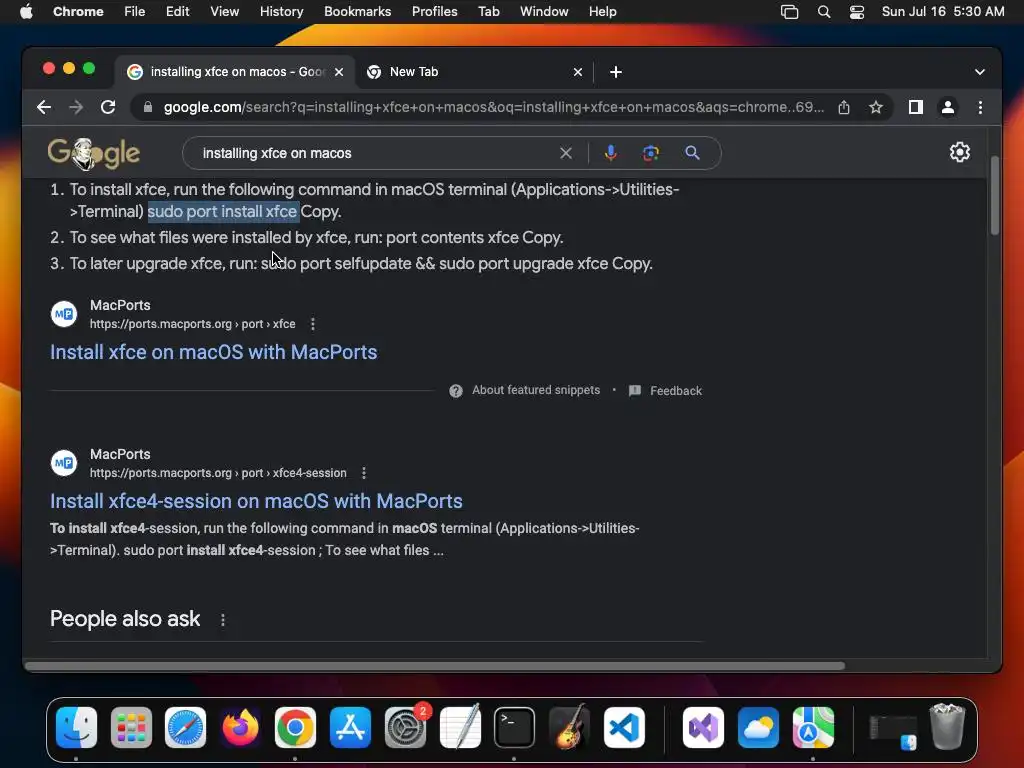The image size is (1024, 768).
Task: Open the File menu
Action: click(135, 12)
